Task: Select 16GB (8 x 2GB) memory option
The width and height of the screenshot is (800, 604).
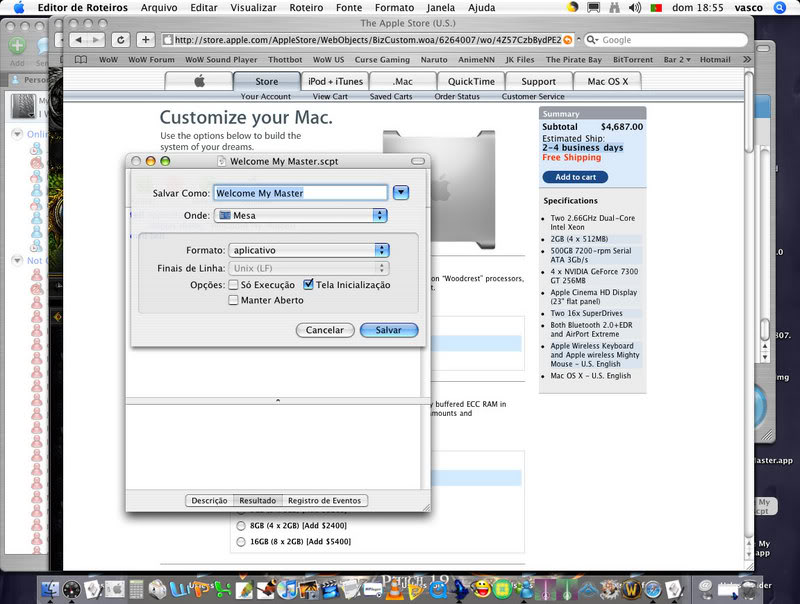Action: coord(241,542)
